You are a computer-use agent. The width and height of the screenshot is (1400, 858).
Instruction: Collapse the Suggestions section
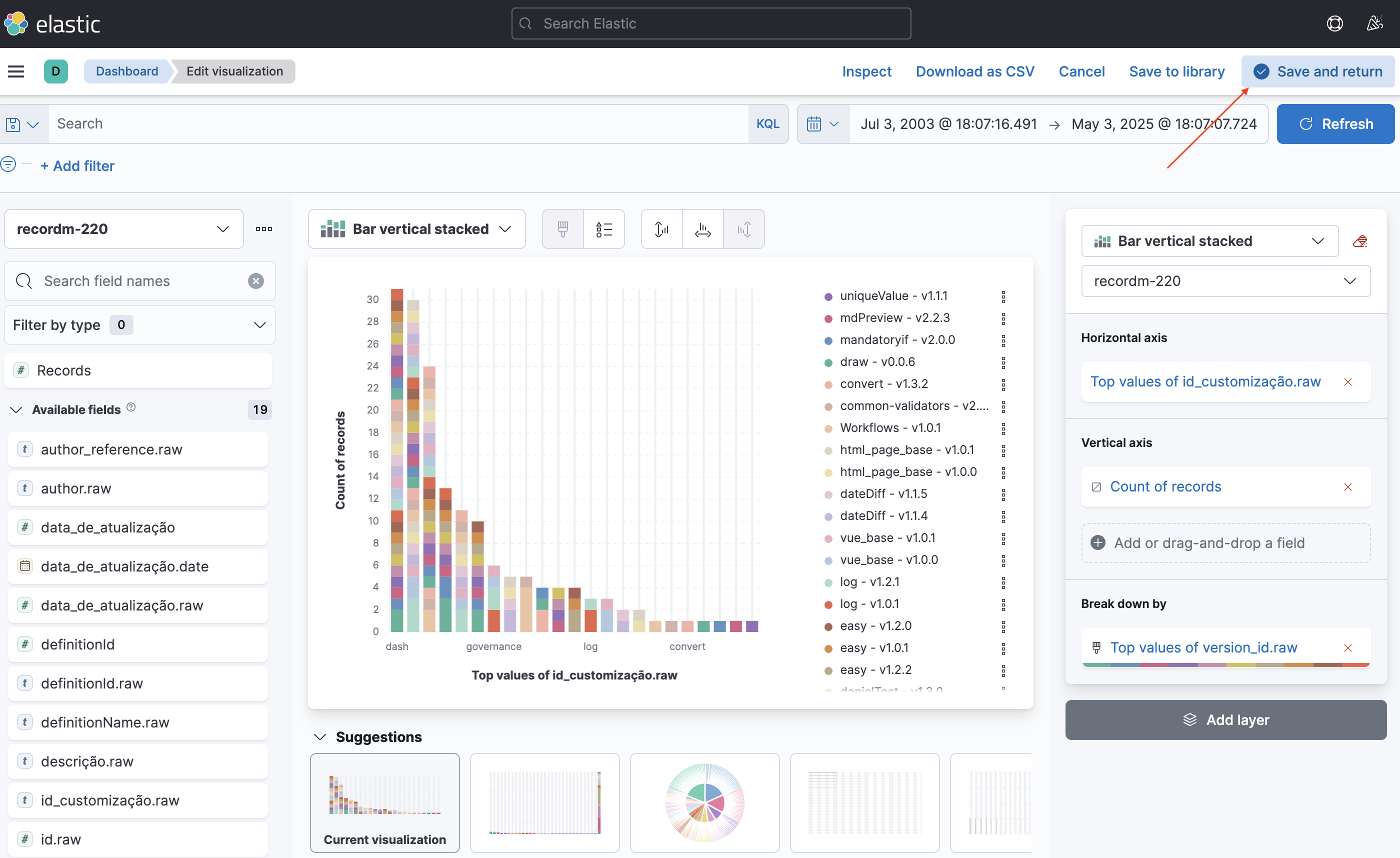point(320,737)
